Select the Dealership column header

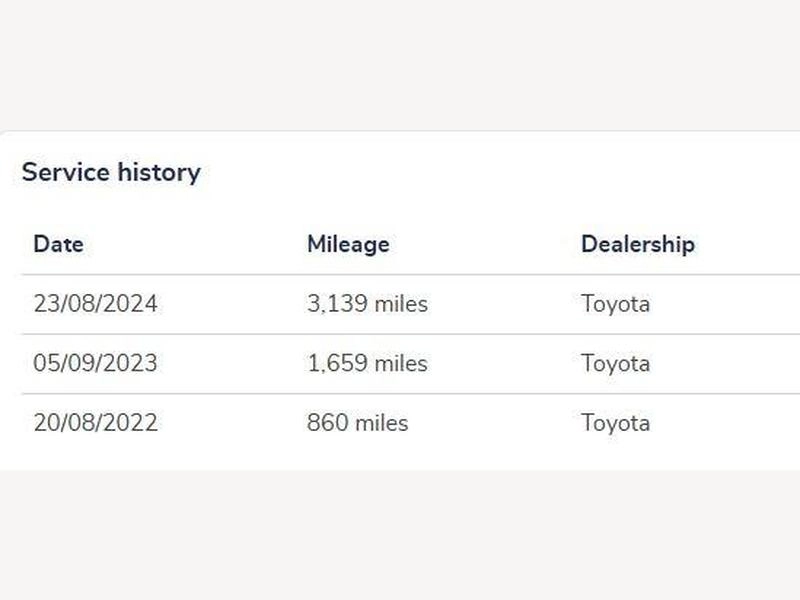pyautogui.click(x=638, y=244)
